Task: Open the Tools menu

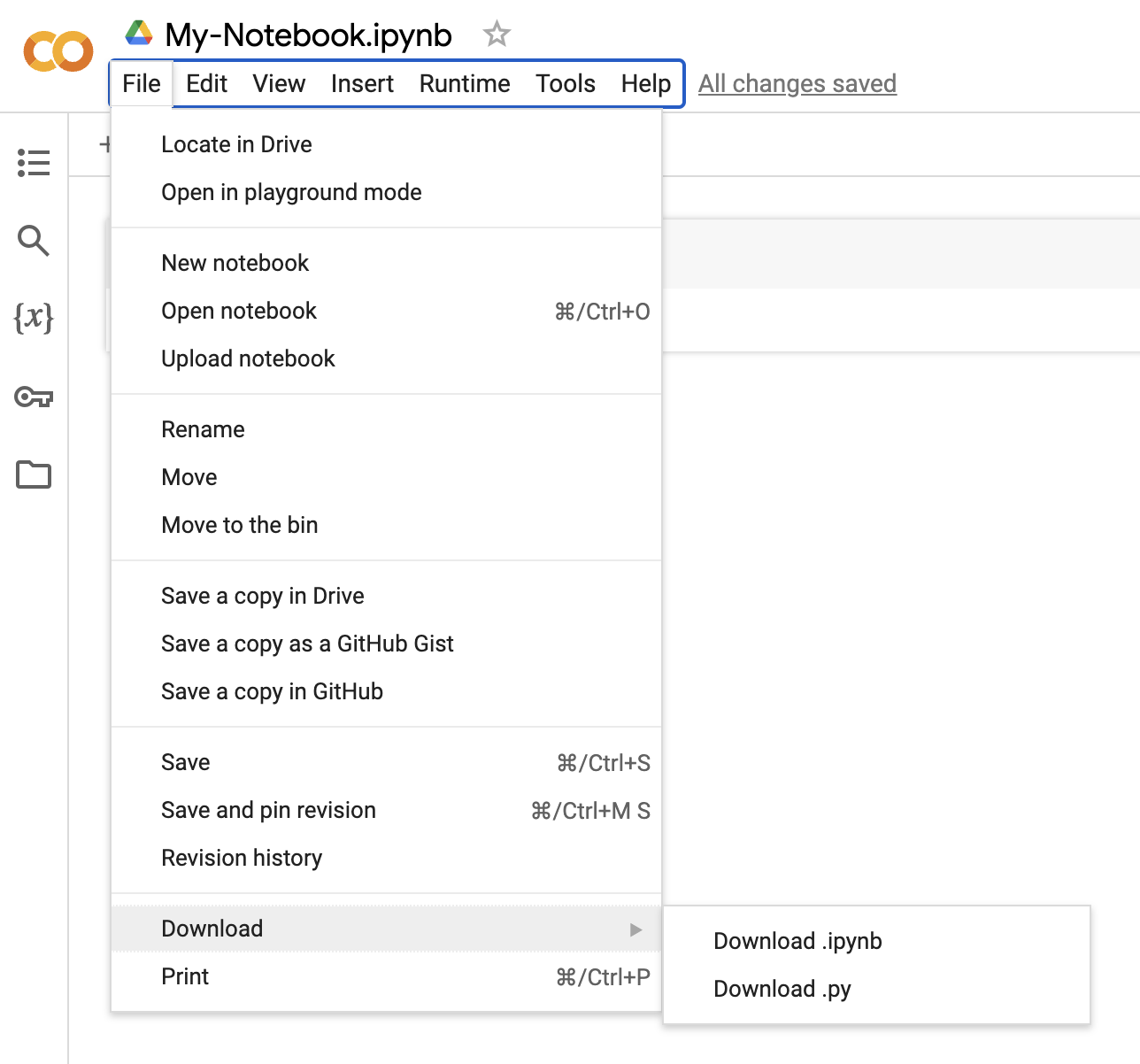Action: (565, 83)
